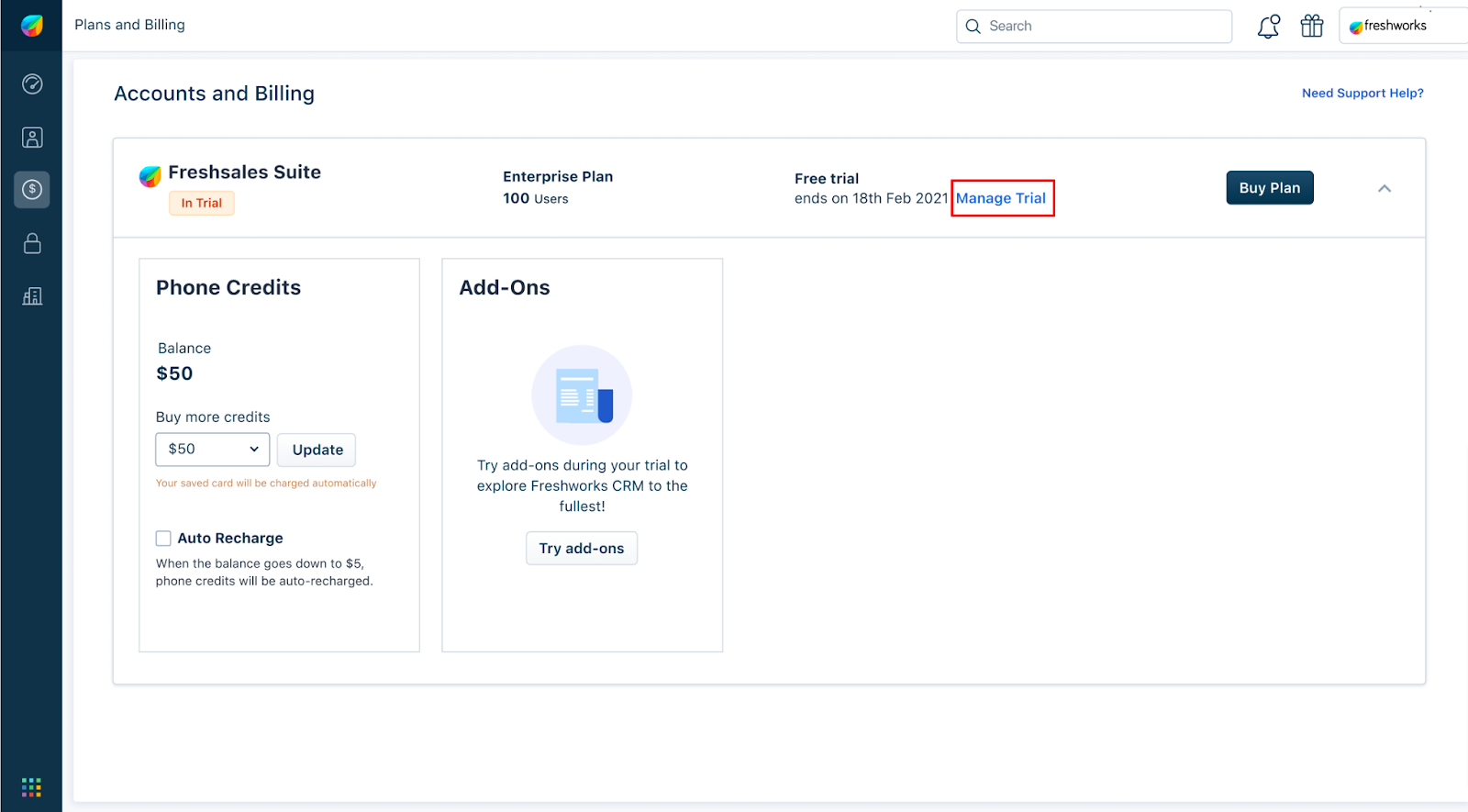Click the Enterprise Plan label
This screenshot has width=1468, height=812.
[x=558, y=176]
